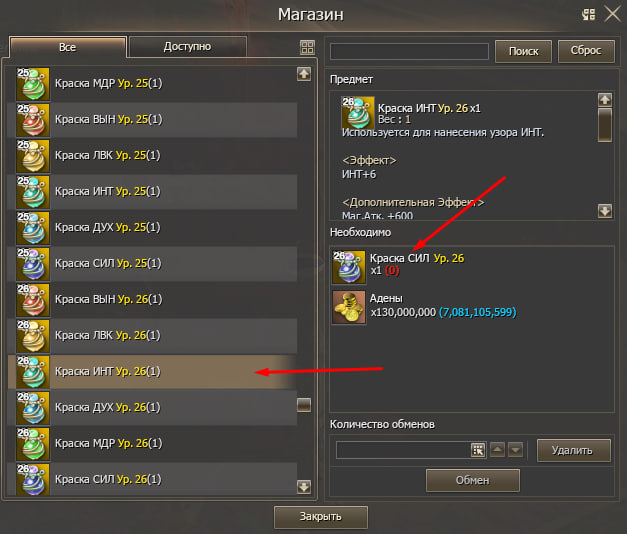
Task: Toggle the grid view icon beside tabs
Action: 307,47
